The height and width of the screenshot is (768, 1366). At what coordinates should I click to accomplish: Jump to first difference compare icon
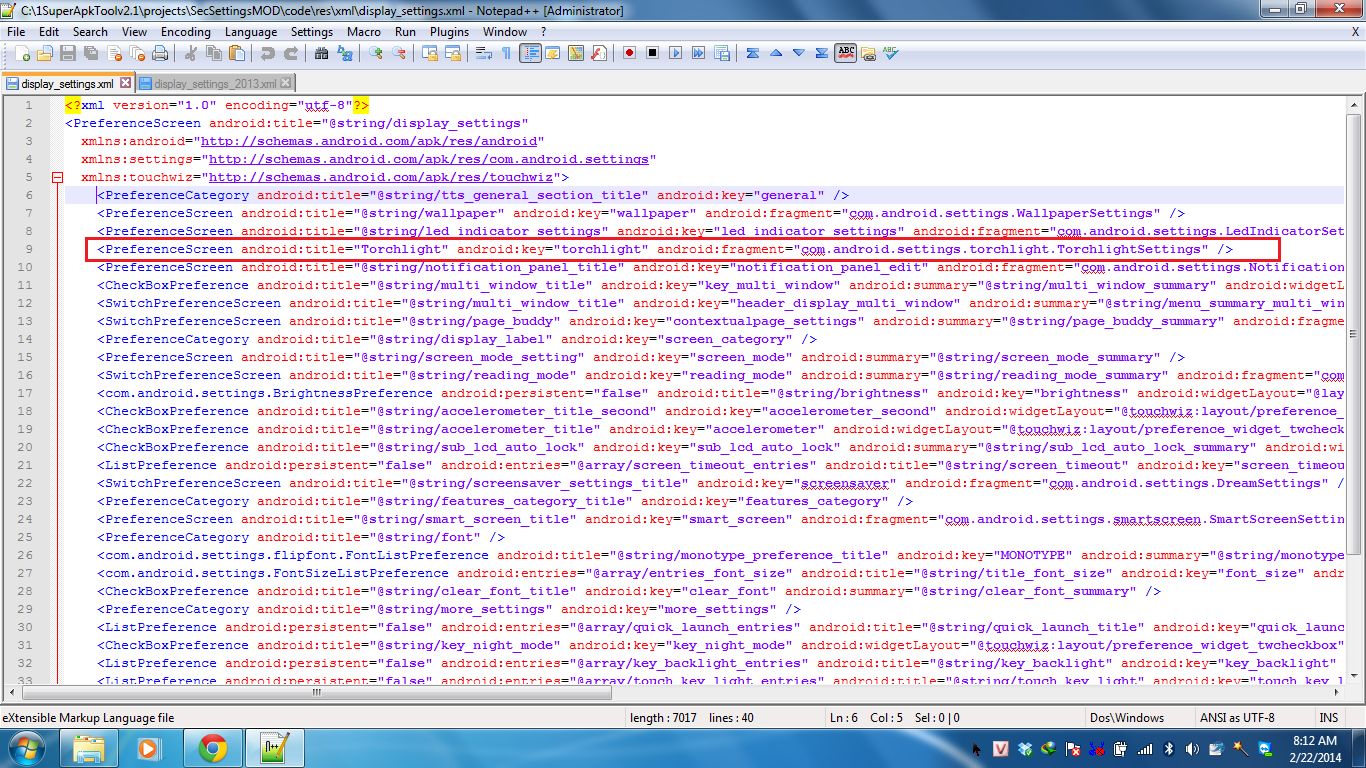pos(752,53)
